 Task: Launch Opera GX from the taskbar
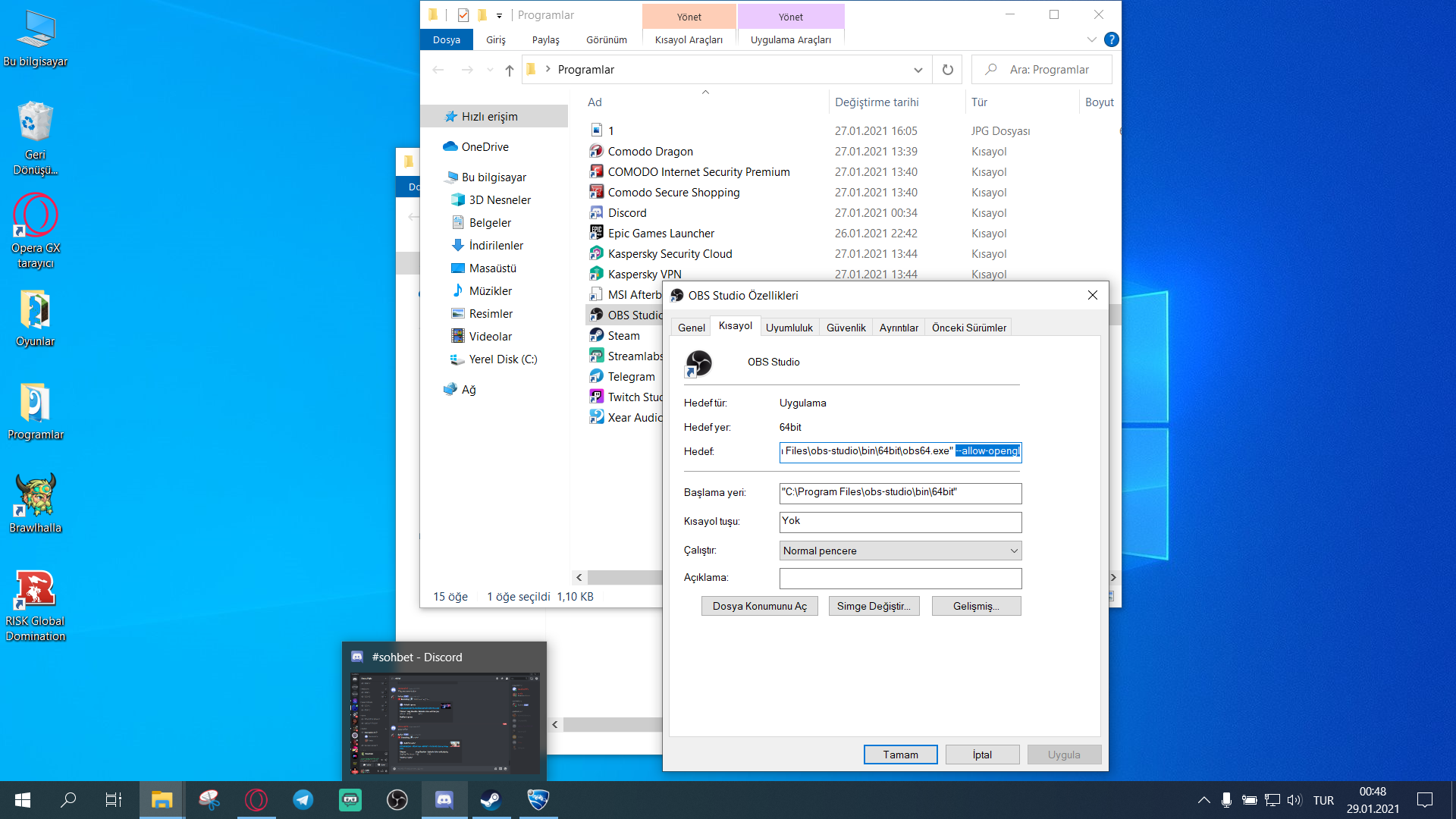[x=256, y=800]
